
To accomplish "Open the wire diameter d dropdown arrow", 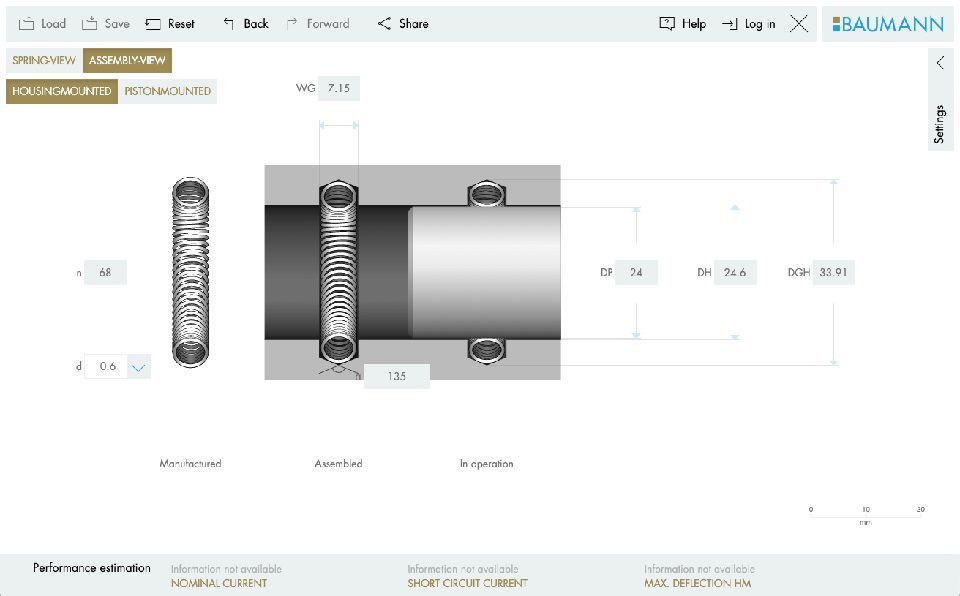I will point(139,367).
